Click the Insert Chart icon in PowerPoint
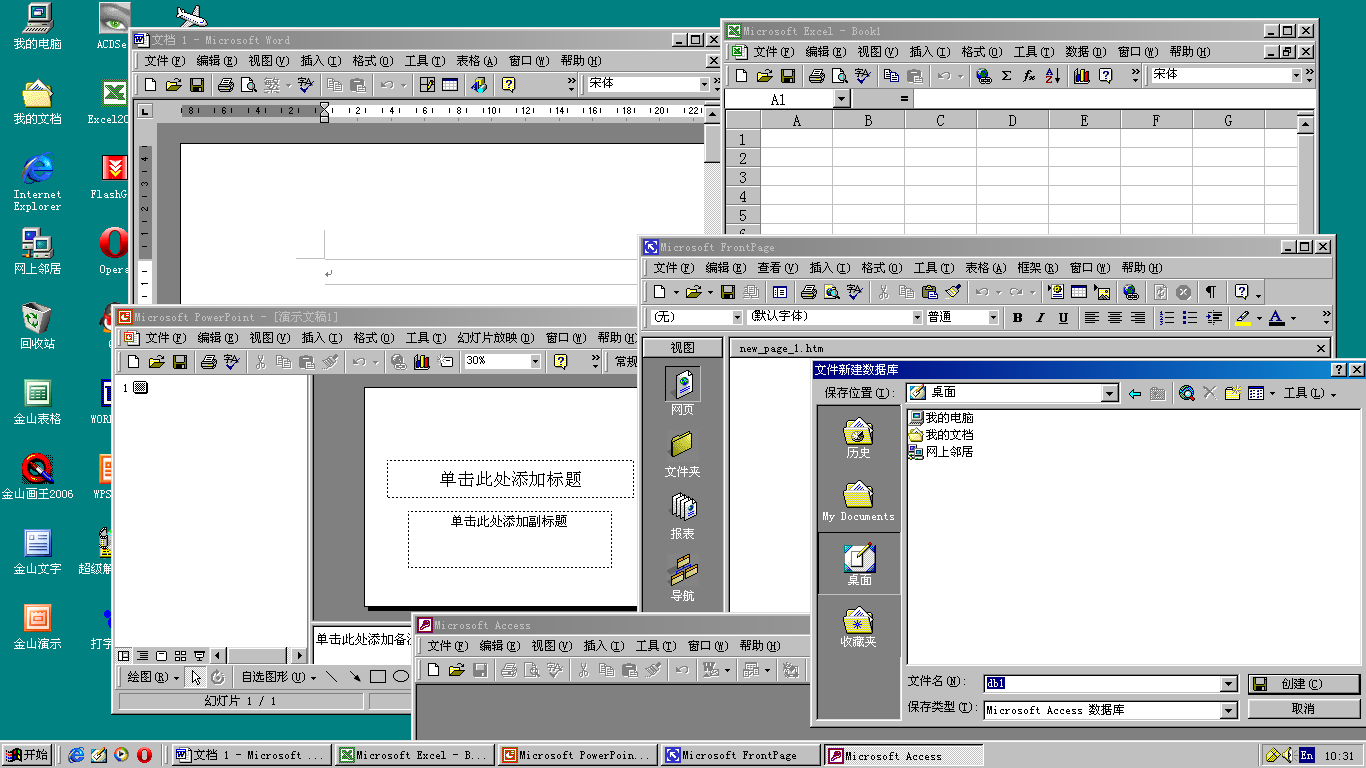This screenshot has height=768, width=1366. tap(422, 361)
